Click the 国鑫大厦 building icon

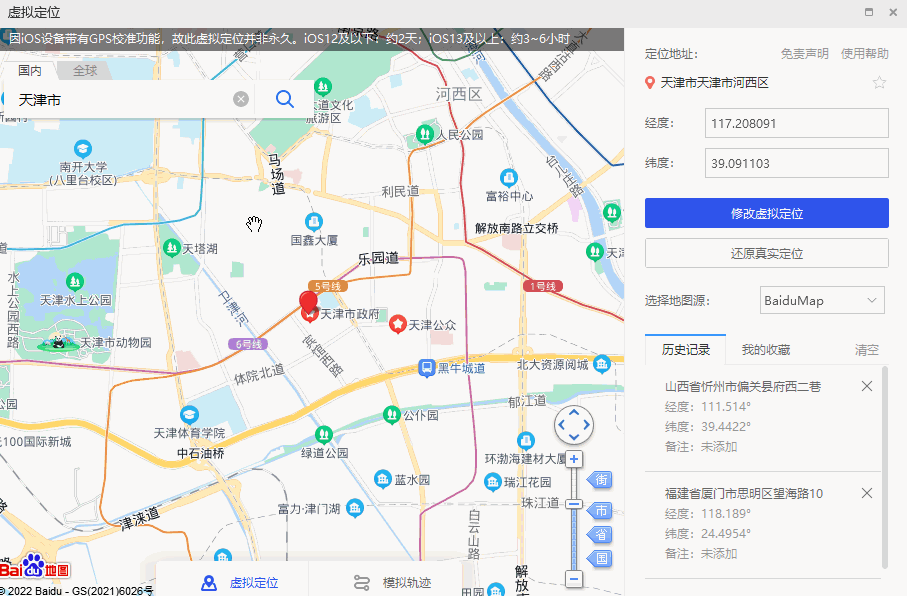pyautogui.click(x=314, y=222)
